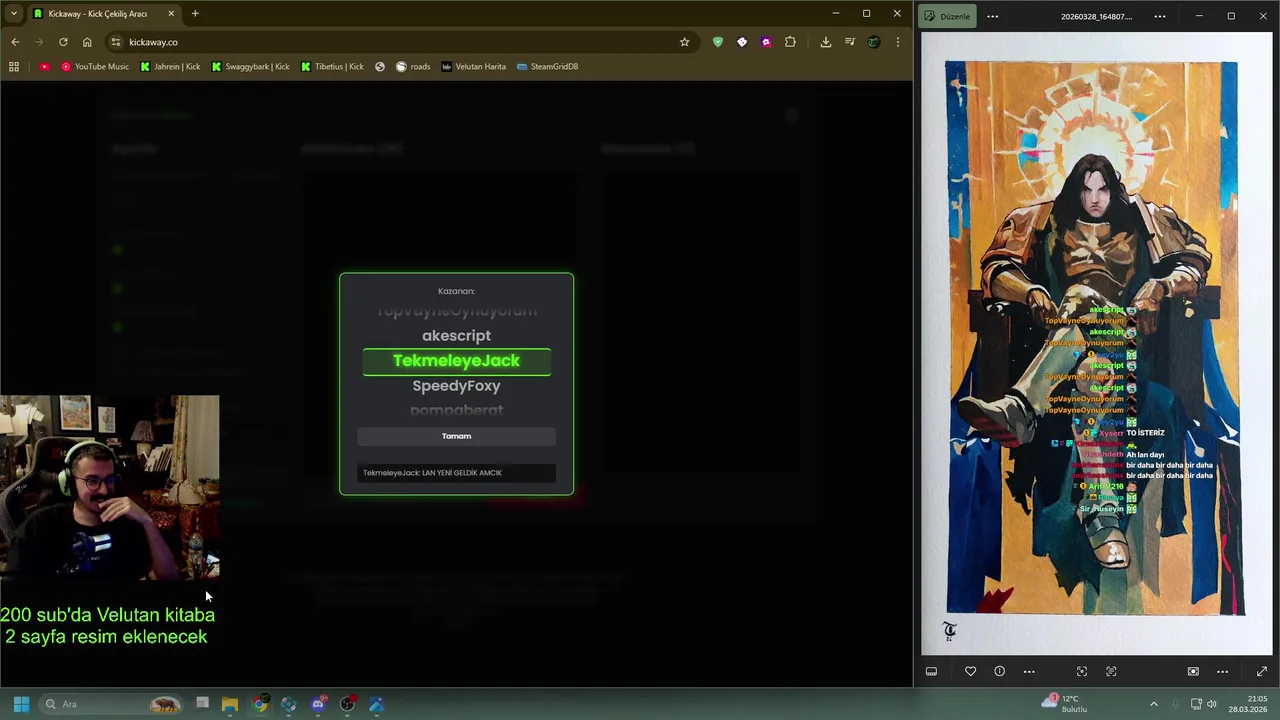Show hidden system tray icons

(x=1153, y=704)
